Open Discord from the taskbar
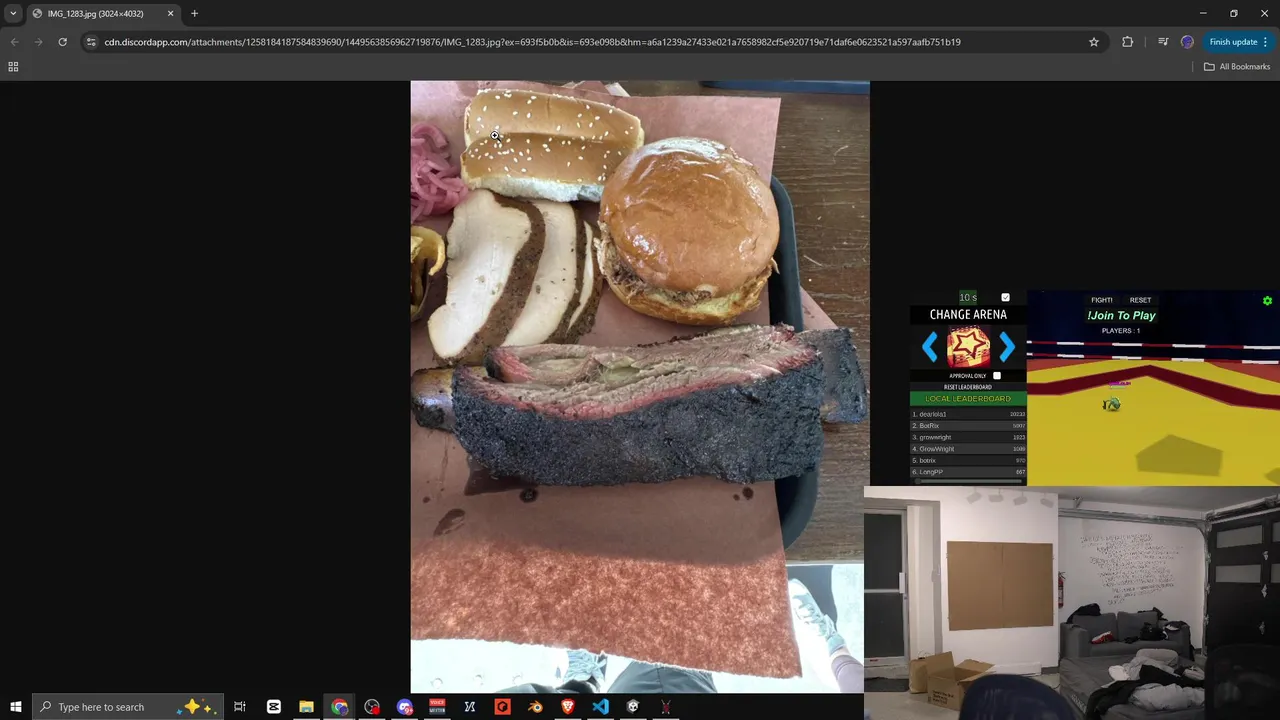Viewport: 1280px width, 720px height. [x=405, y=707]
